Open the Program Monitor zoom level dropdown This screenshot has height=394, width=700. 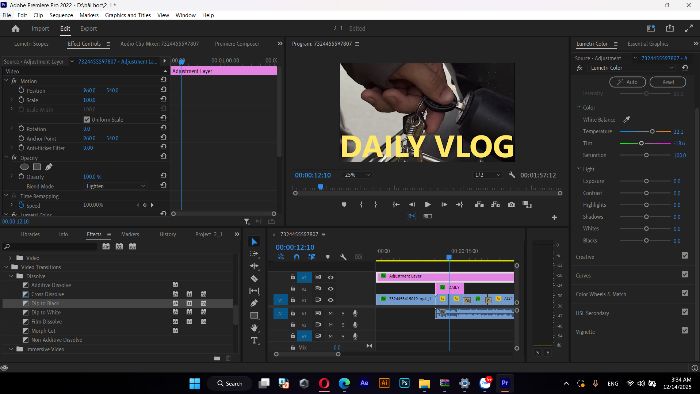pos(357,175)
